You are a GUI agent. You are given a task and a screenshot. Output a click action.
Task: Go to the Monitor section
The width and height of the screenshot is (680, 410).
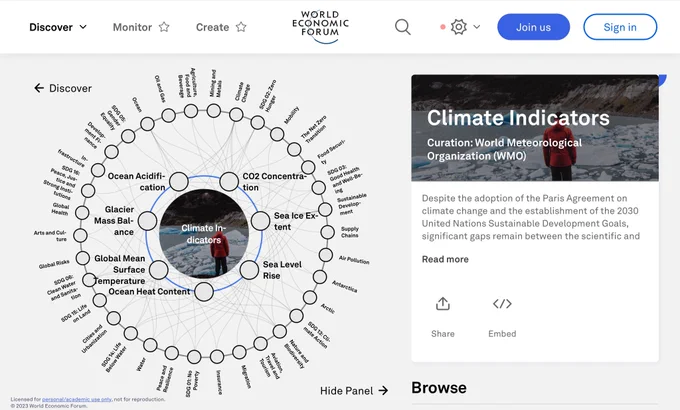click(x=141, y=27)
